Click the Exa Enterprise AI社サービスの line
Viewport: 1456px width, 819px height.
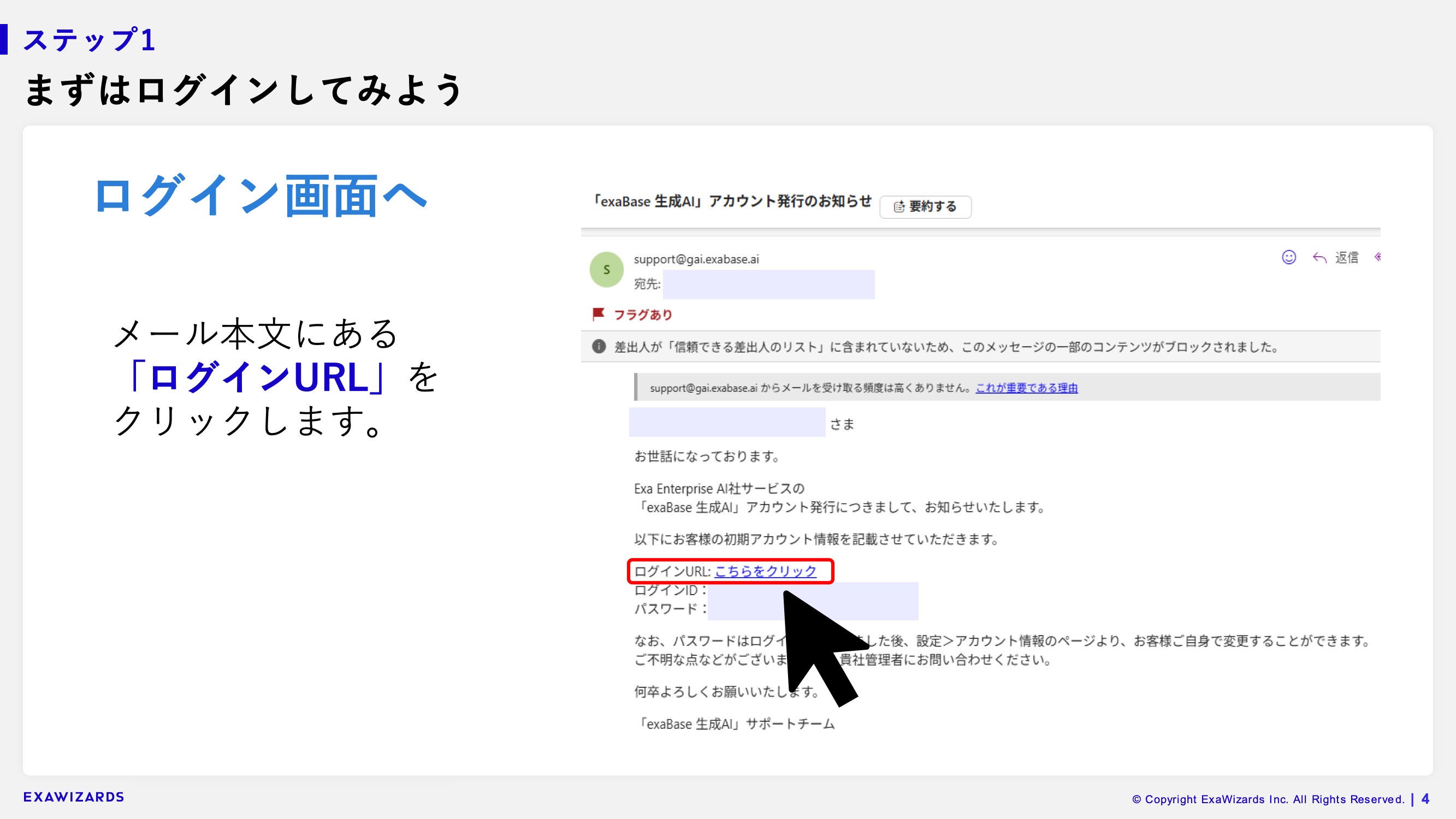coord(719,489)
